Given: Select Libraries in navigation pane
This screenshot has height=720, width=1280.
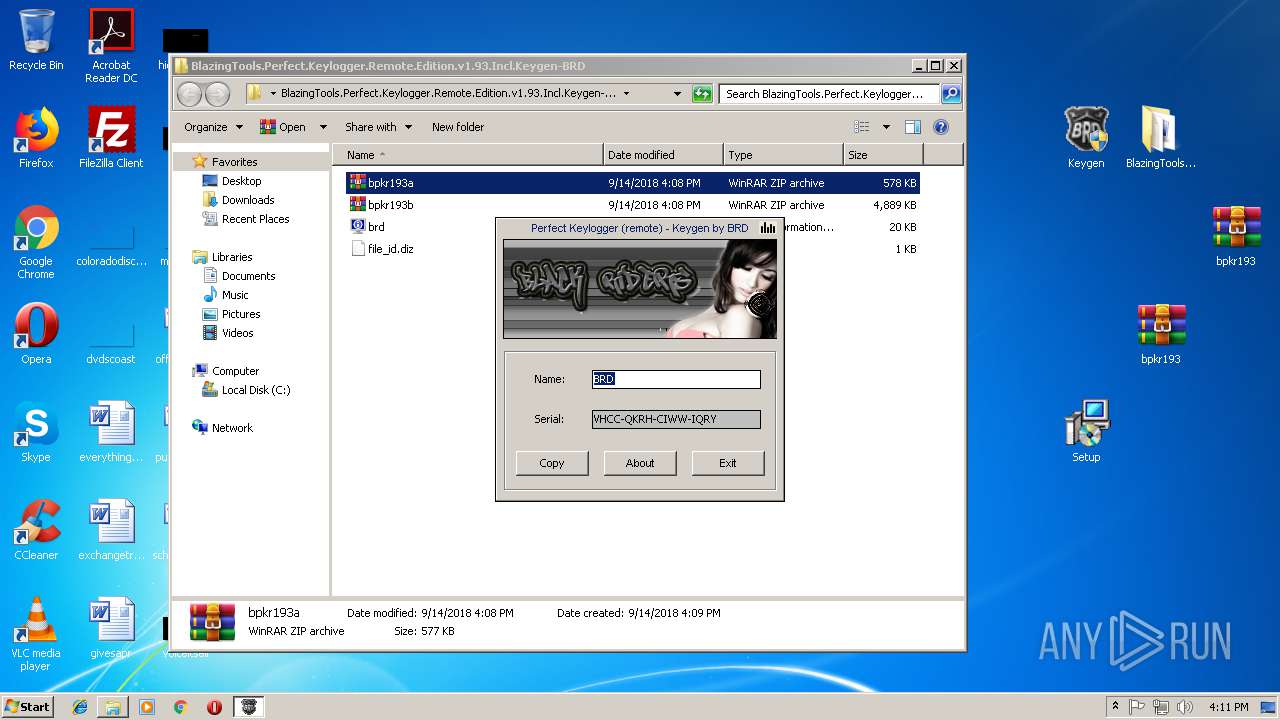Looking at the screenshot, I should [232, 257].
